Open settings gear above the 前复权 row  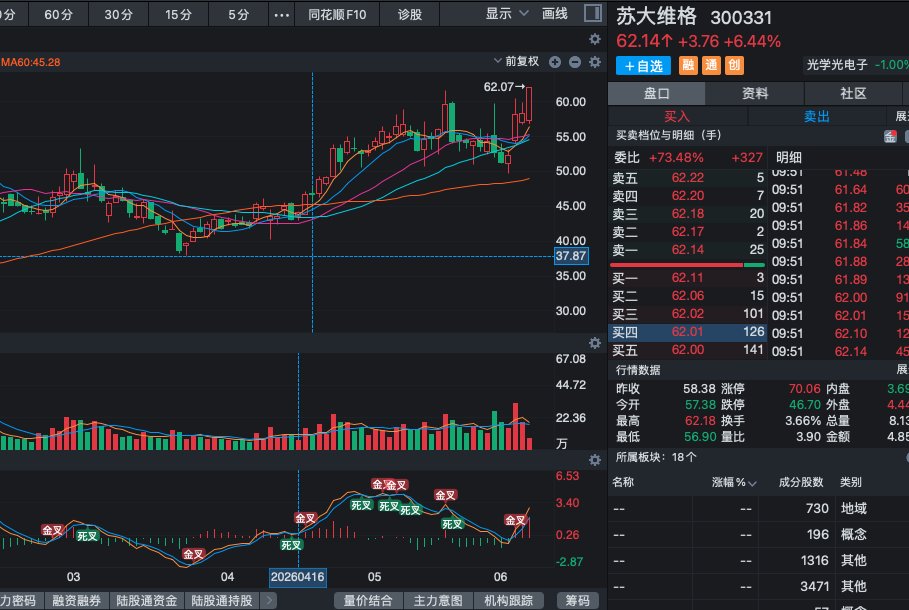[x=595, y=39]
